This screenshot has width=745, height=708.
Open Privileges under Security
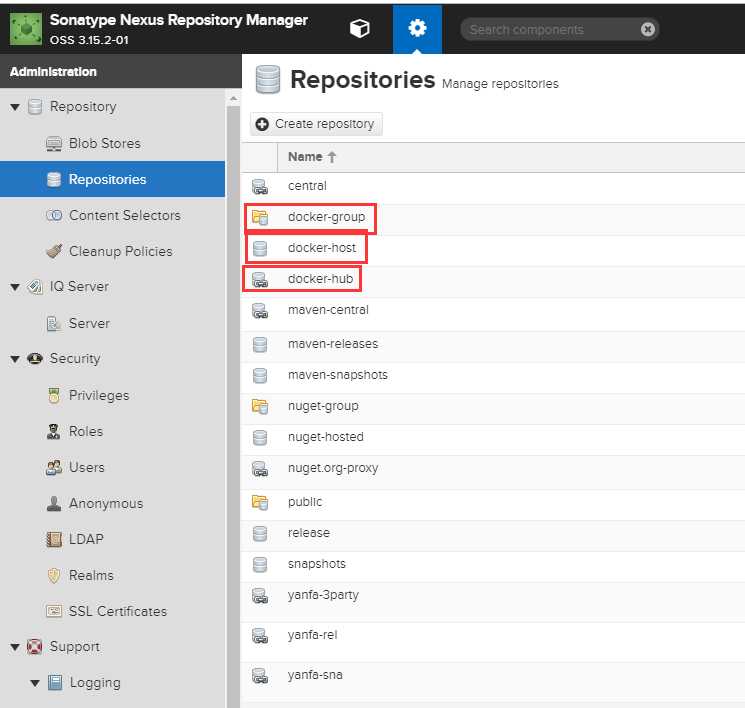(99, 395)
